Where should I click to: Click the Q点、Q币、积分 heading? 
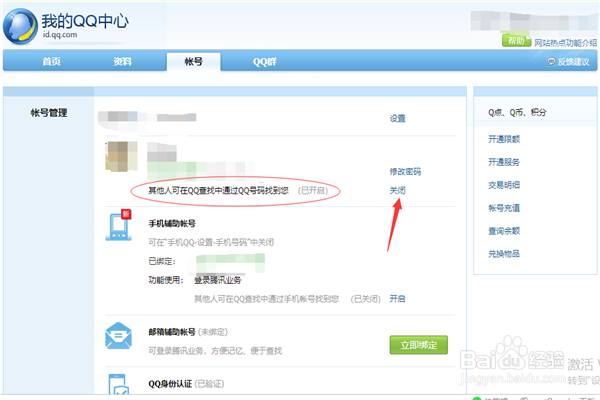pos(517,112)
